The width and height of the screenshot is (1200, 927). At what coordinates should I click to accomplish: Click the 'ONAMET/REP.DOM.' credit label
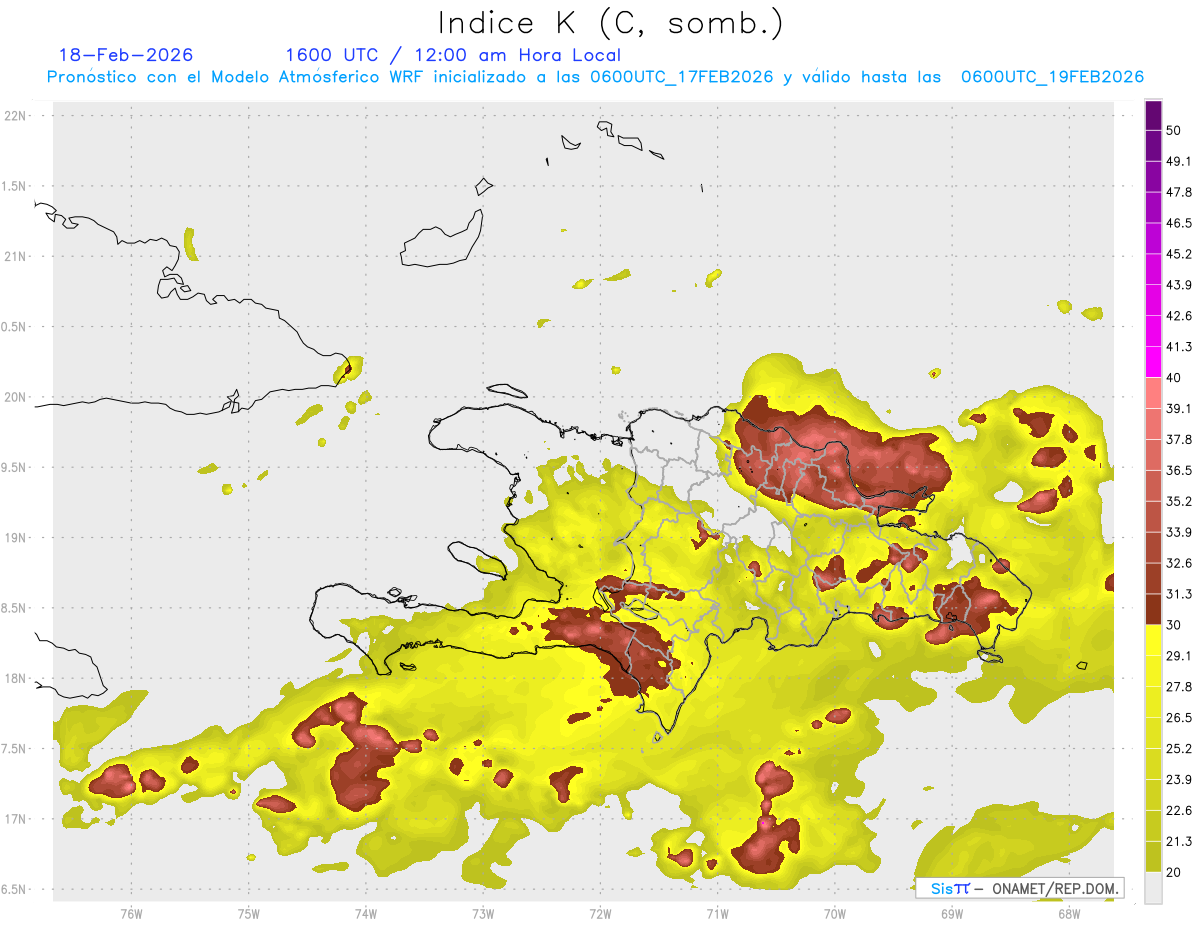(x=1055, y=888)
